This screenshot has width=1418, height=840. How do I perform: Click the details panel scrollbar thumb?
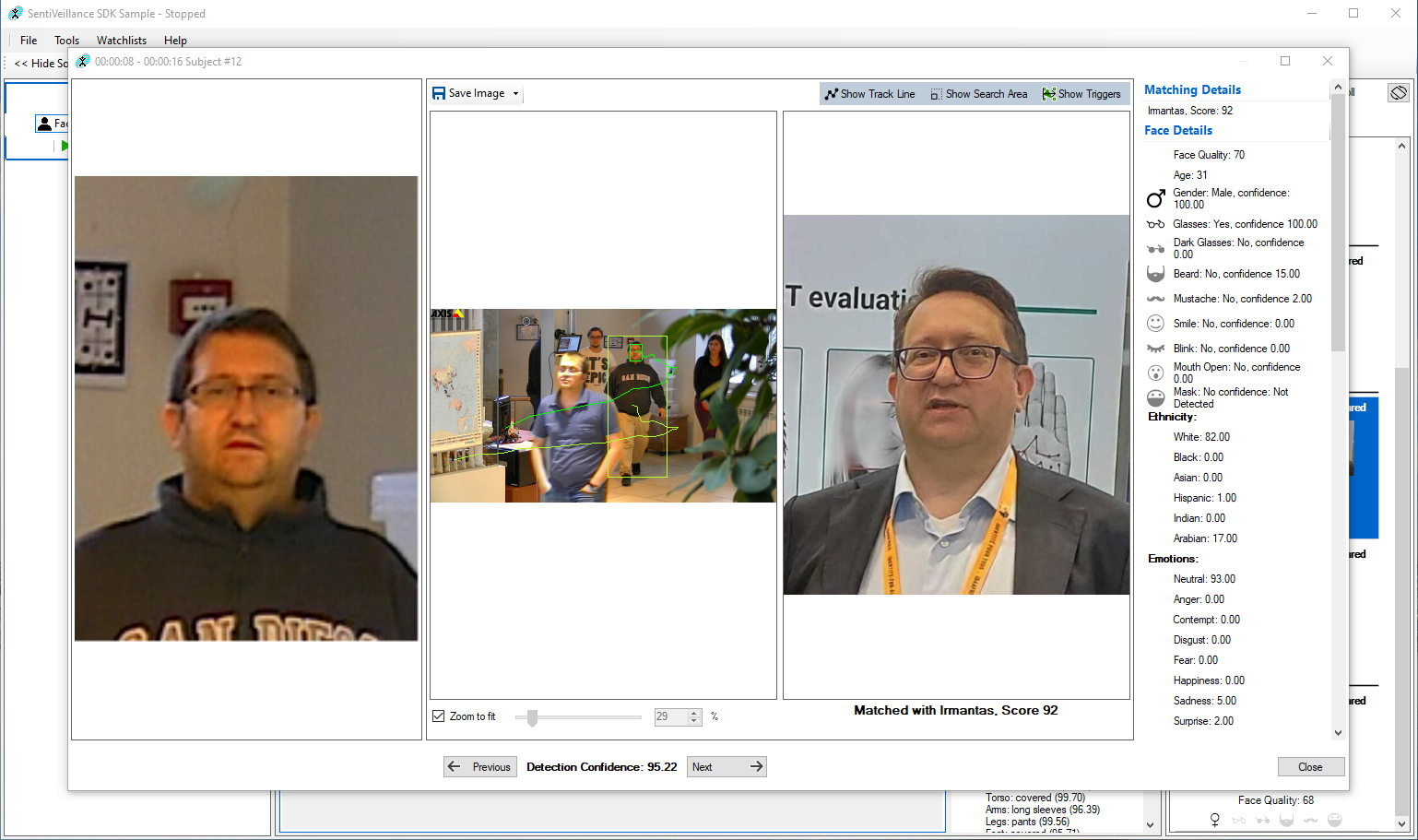tap(1338, 221)
